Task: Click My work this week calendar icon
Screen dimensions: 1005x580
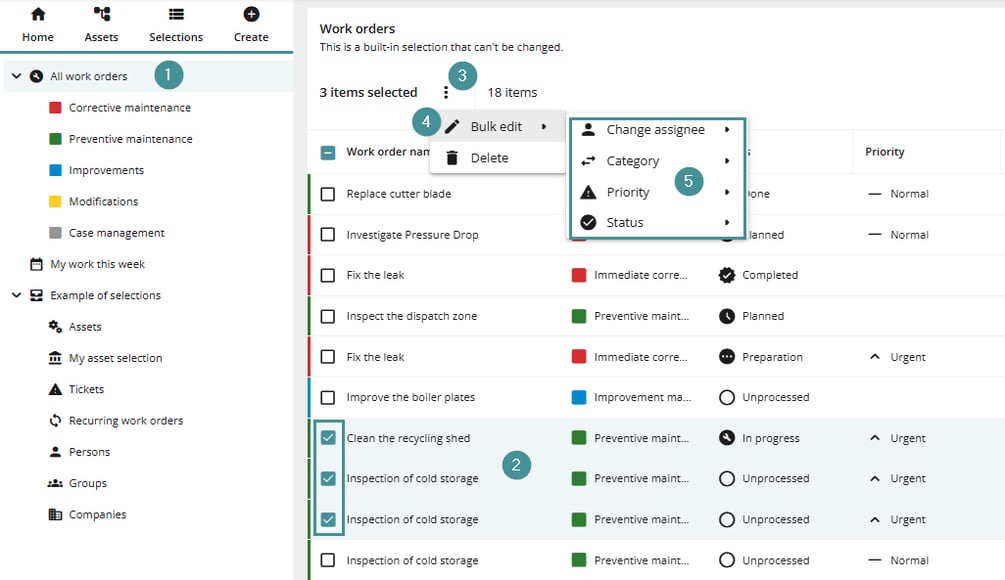Action: pyautogui.click(x=37, y=264)
